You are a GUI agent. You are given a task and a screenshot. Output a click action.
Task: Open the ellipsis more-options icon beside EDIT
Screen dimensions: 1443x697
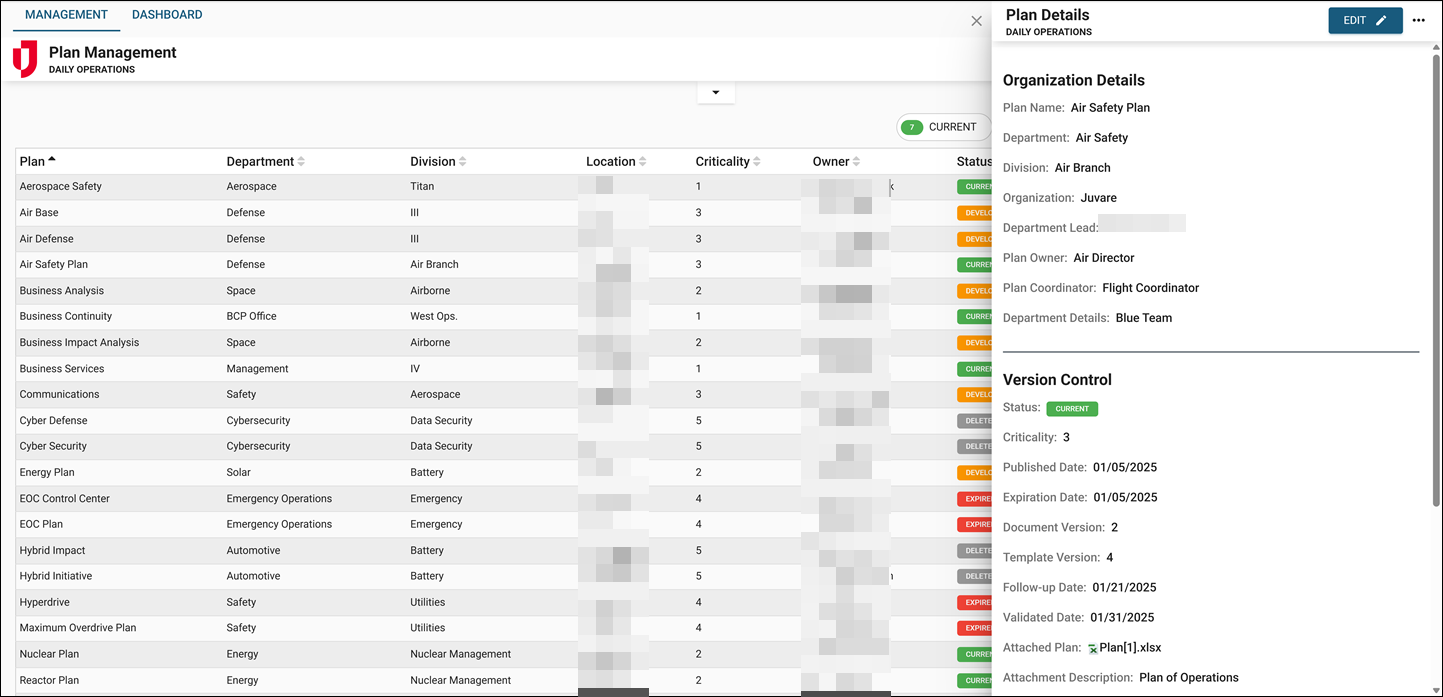(1419, 20)
